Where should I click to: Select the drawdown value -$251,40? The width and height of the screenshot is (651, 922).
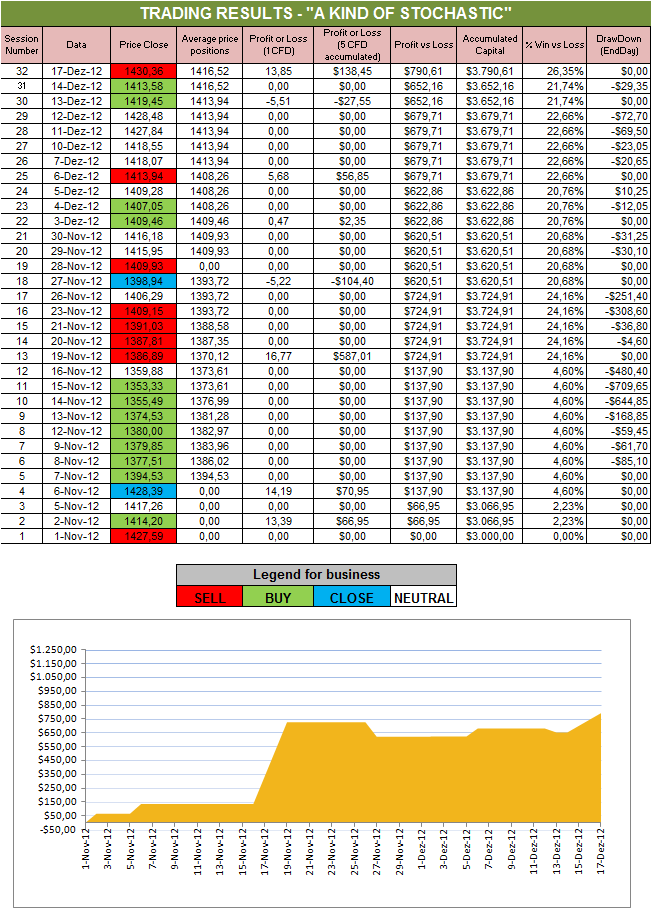[619, 296]
